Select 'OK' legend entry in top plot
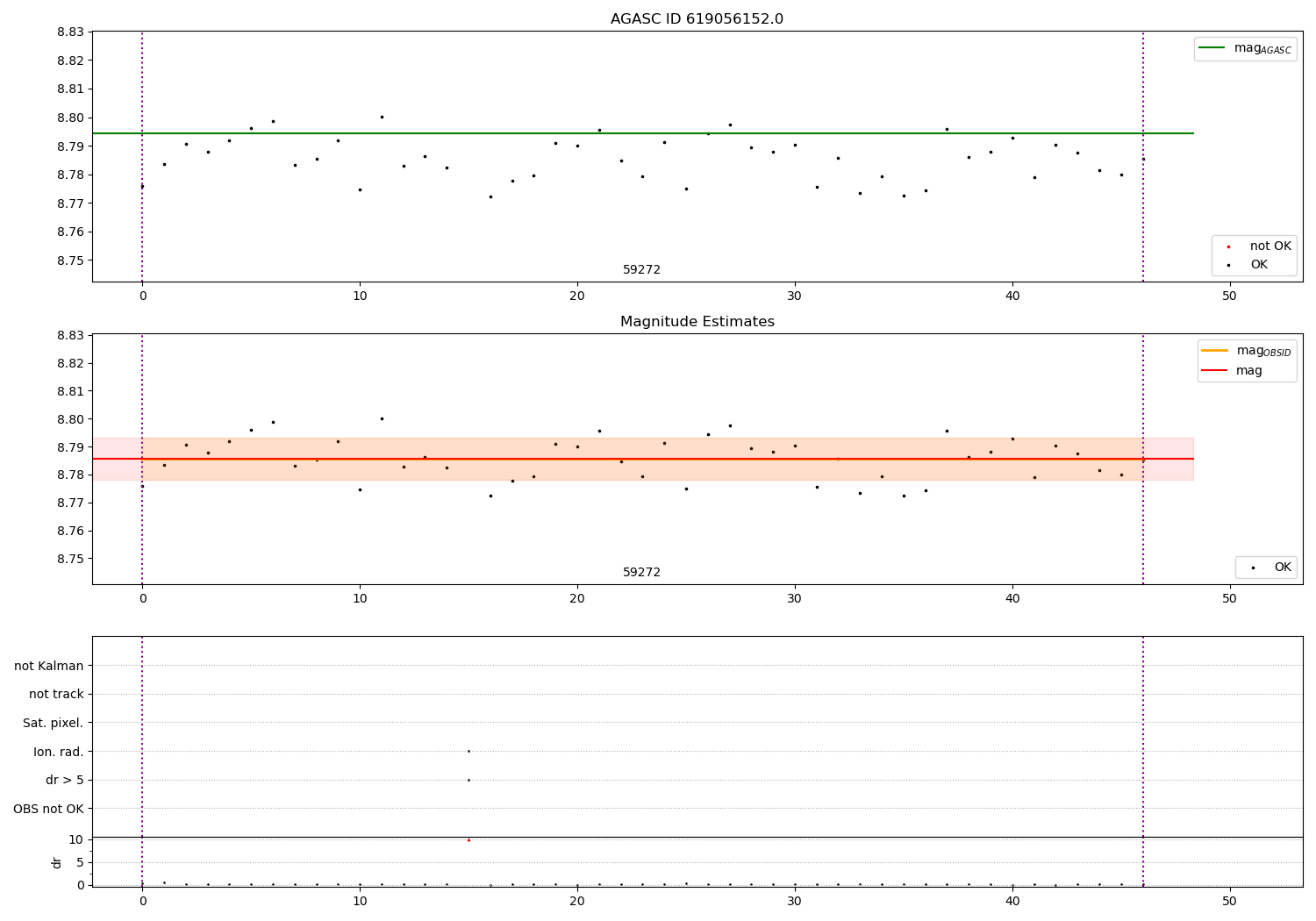The height and width of the screenshot is (921, 1316). point(1259,265)
